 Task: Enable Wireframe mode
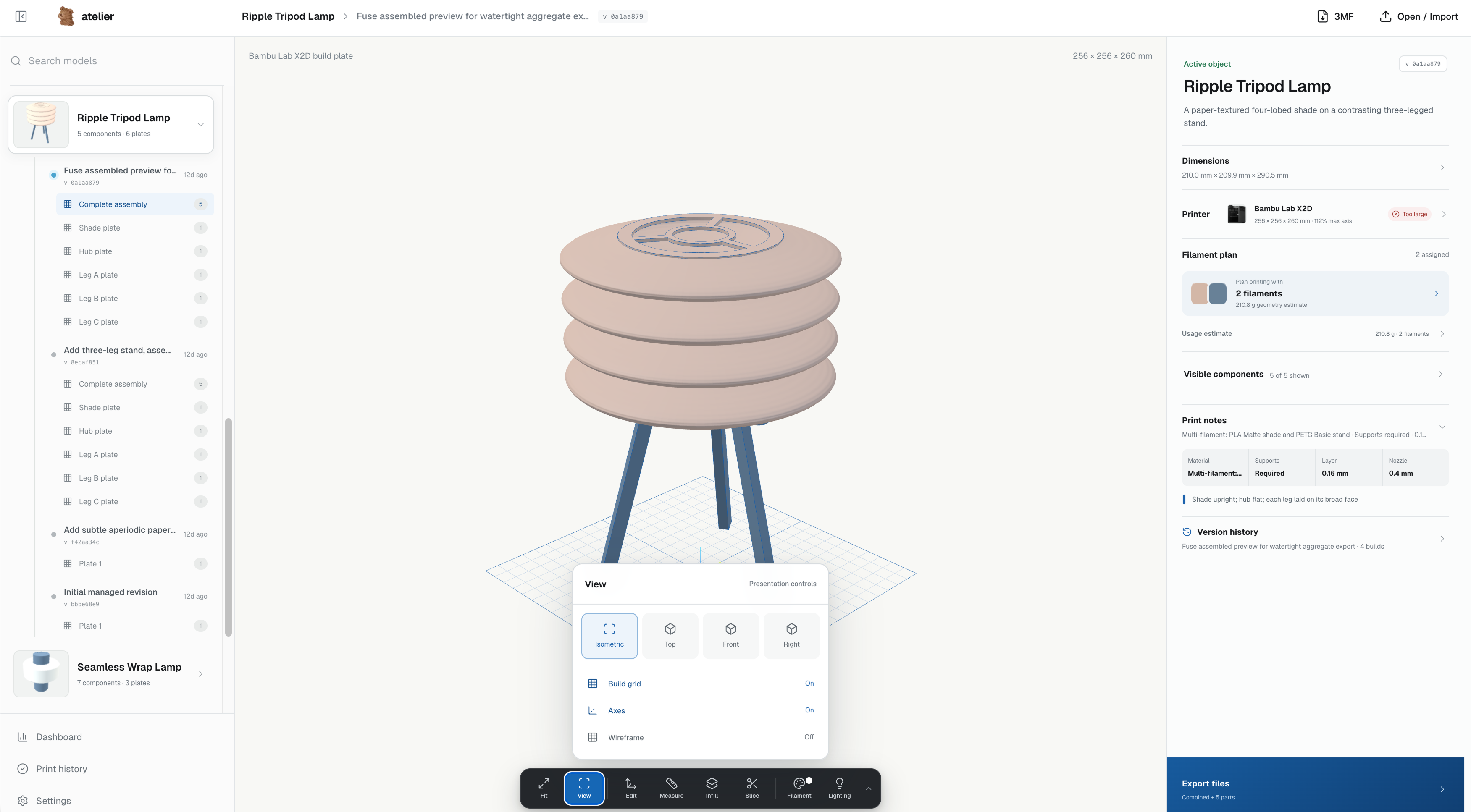[701, 737]
